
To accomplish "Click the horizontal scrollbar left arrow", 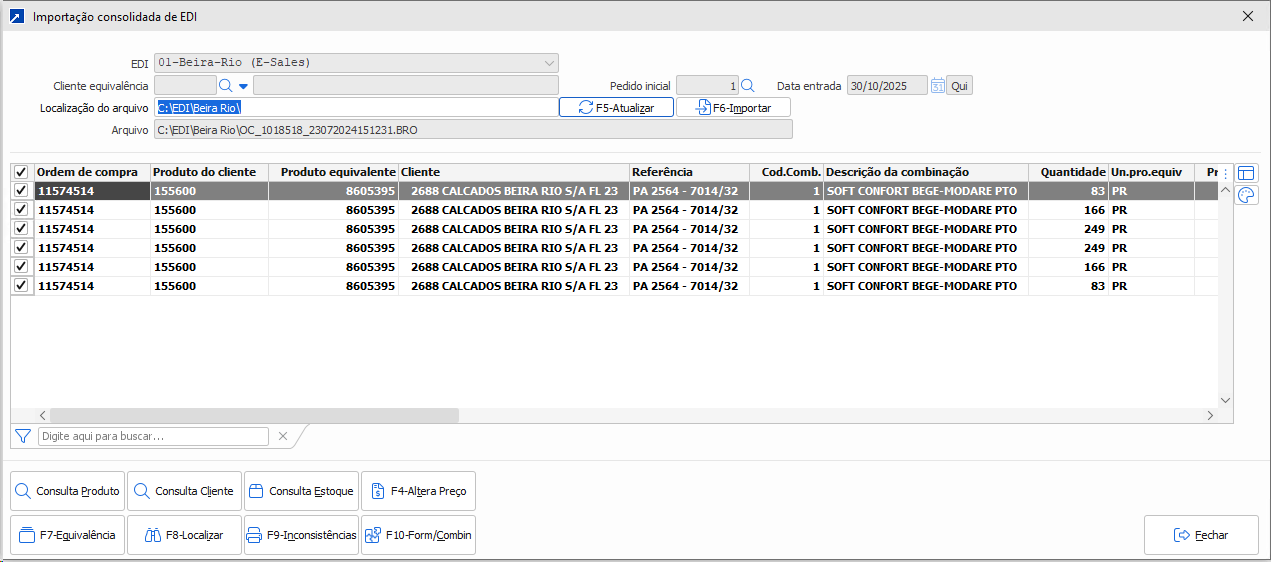I will [42, 415].
